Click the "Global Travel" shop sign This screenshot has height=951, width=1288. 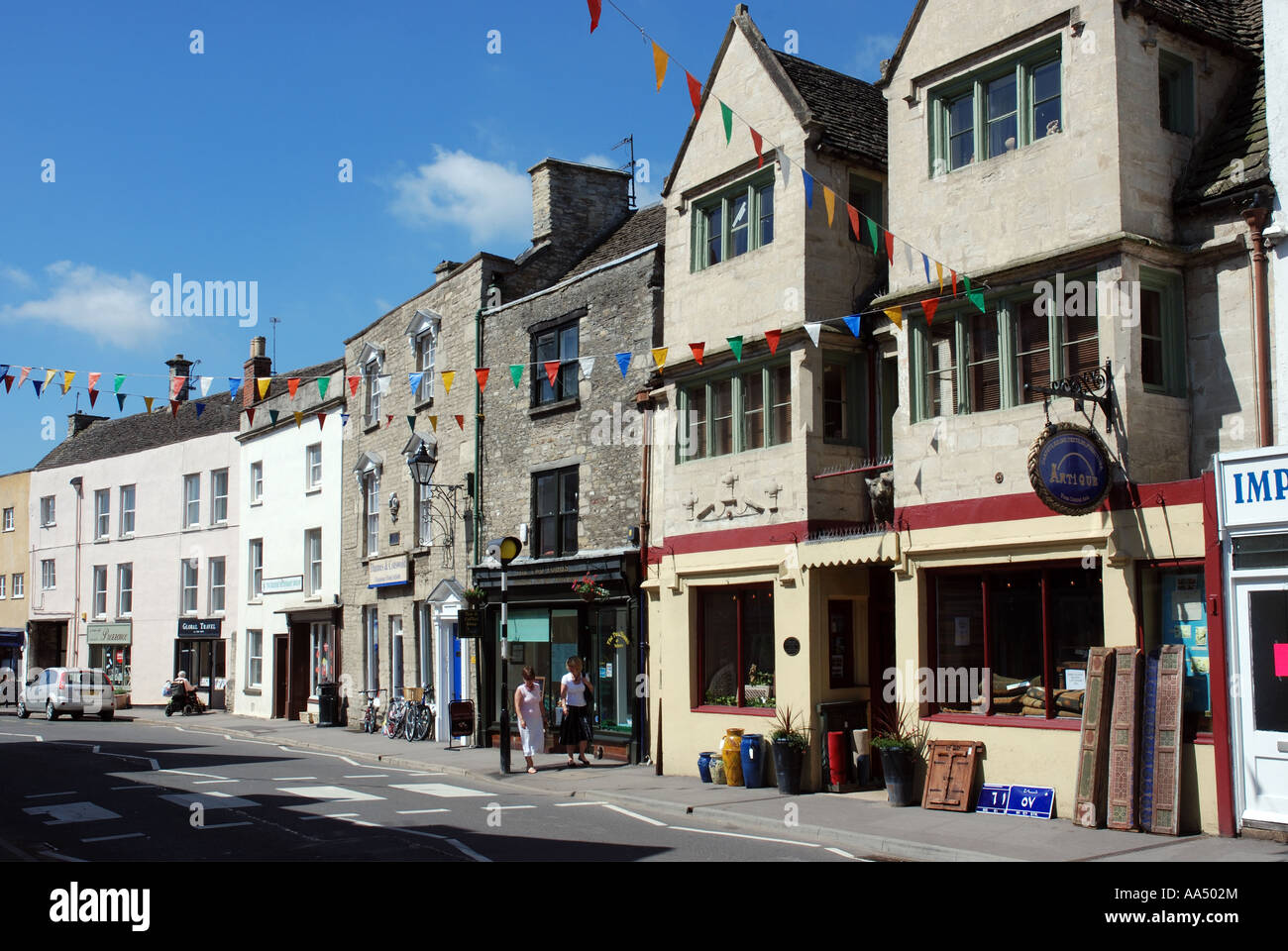[x=201, y=627]
